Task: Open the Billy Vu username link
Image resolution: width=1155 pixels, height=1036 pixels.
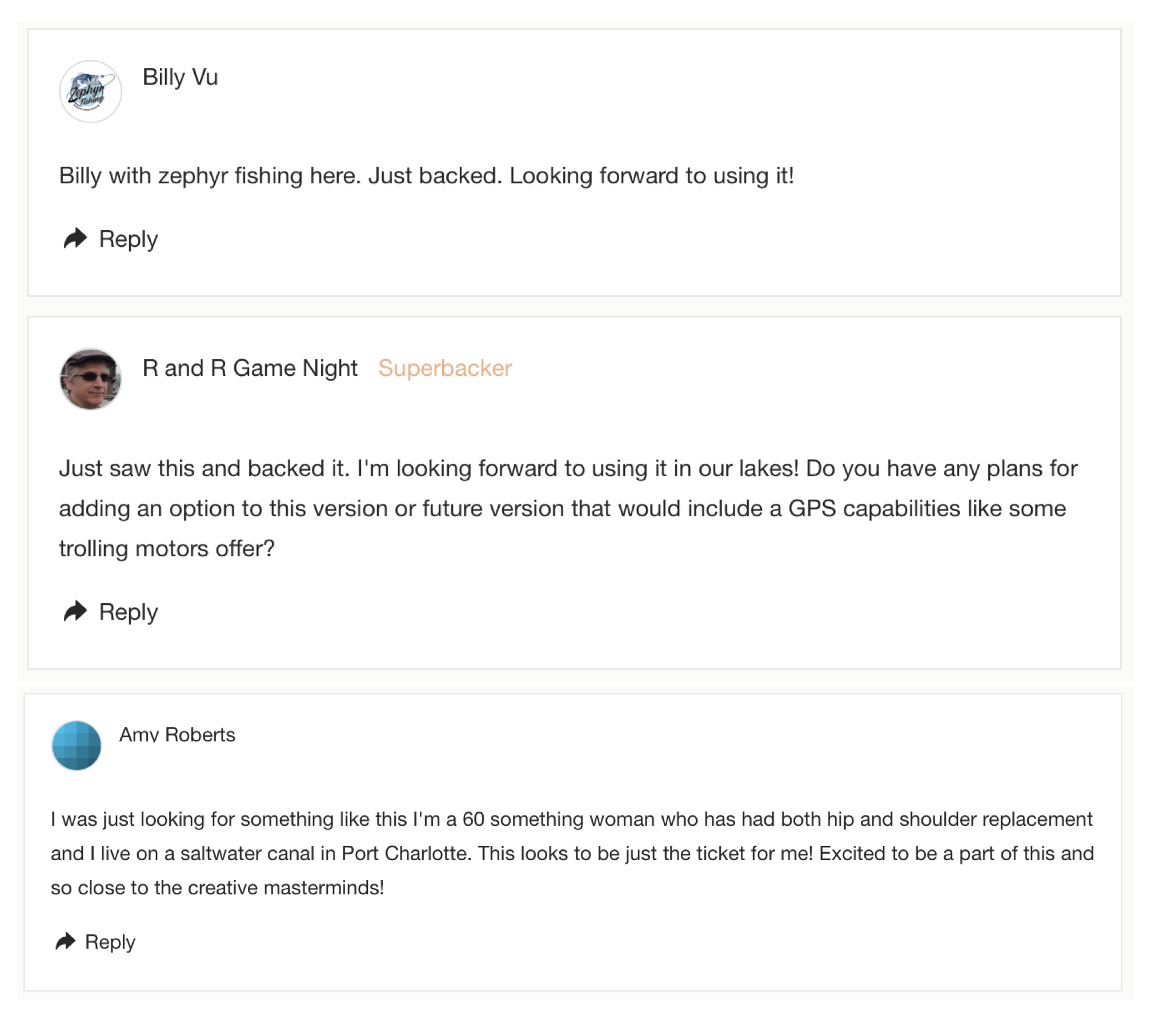Action: click(180, 77)
